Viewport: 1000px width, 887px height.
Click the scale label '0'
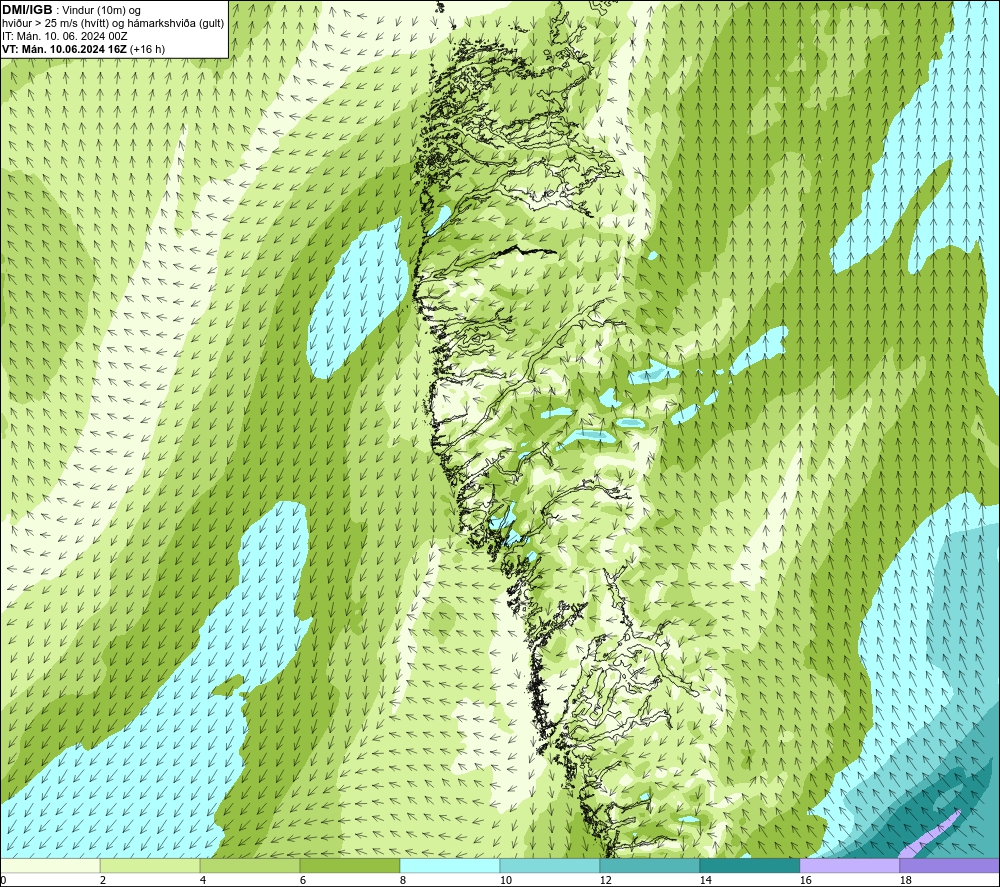(3, 880)
